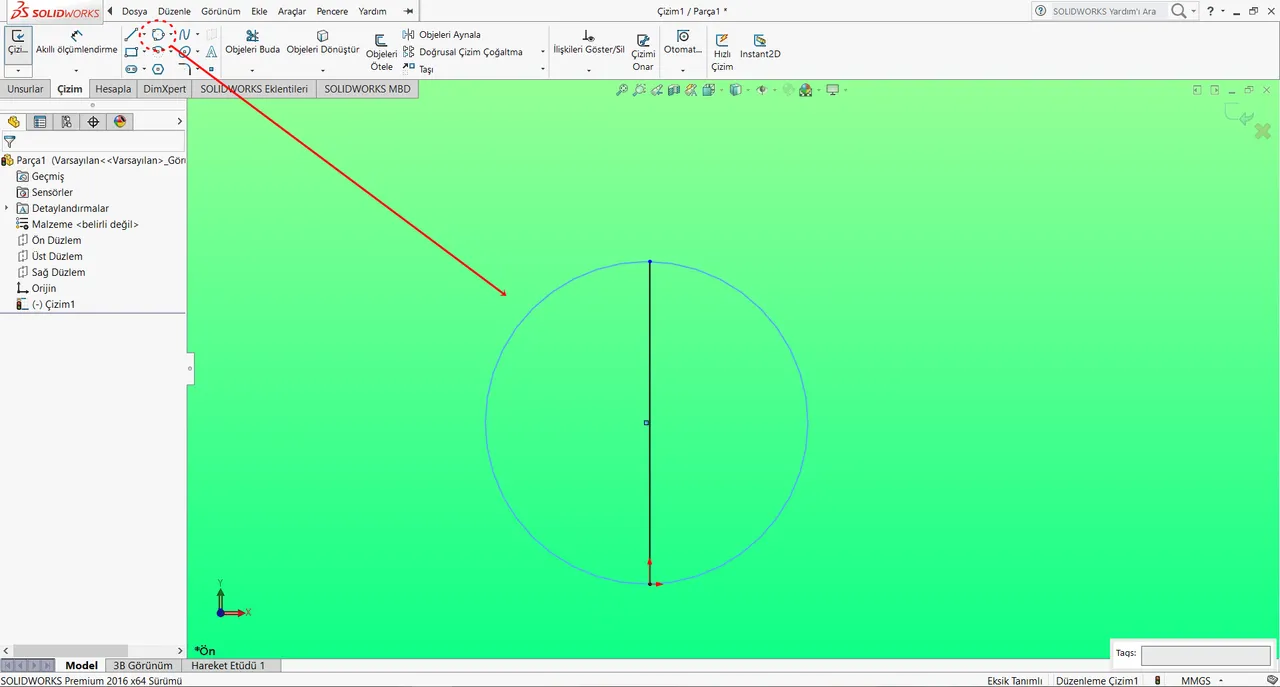1280x687 pixels.
Task: Open the DisplayManager color ball tab
Action: coord(120,122)
